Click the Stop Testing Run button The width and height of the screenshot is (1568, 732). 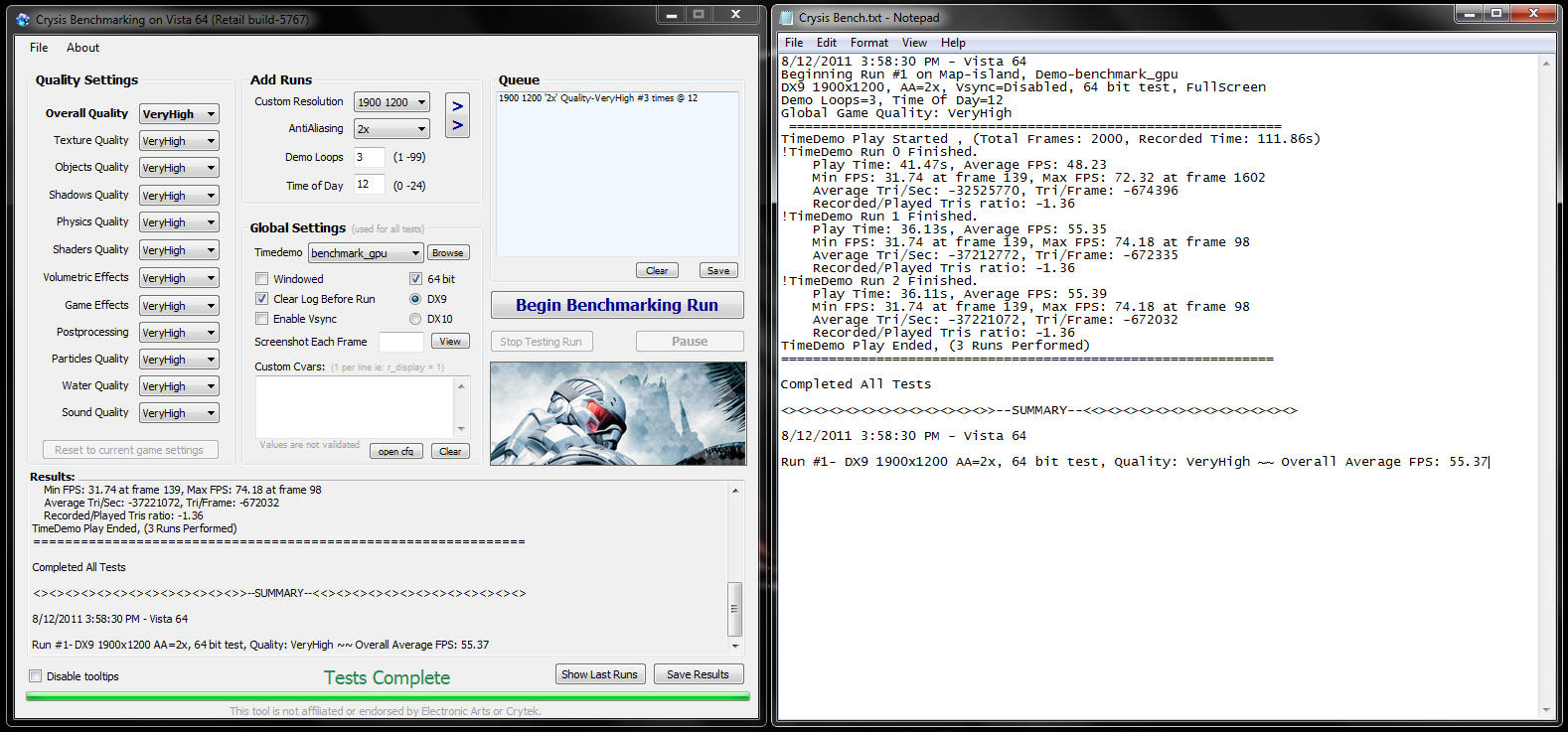[542, 342]
